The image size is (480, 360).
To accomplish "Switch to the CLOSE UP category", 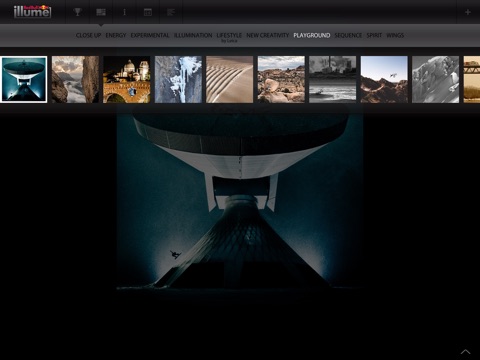I will click(x=88, y=35).
